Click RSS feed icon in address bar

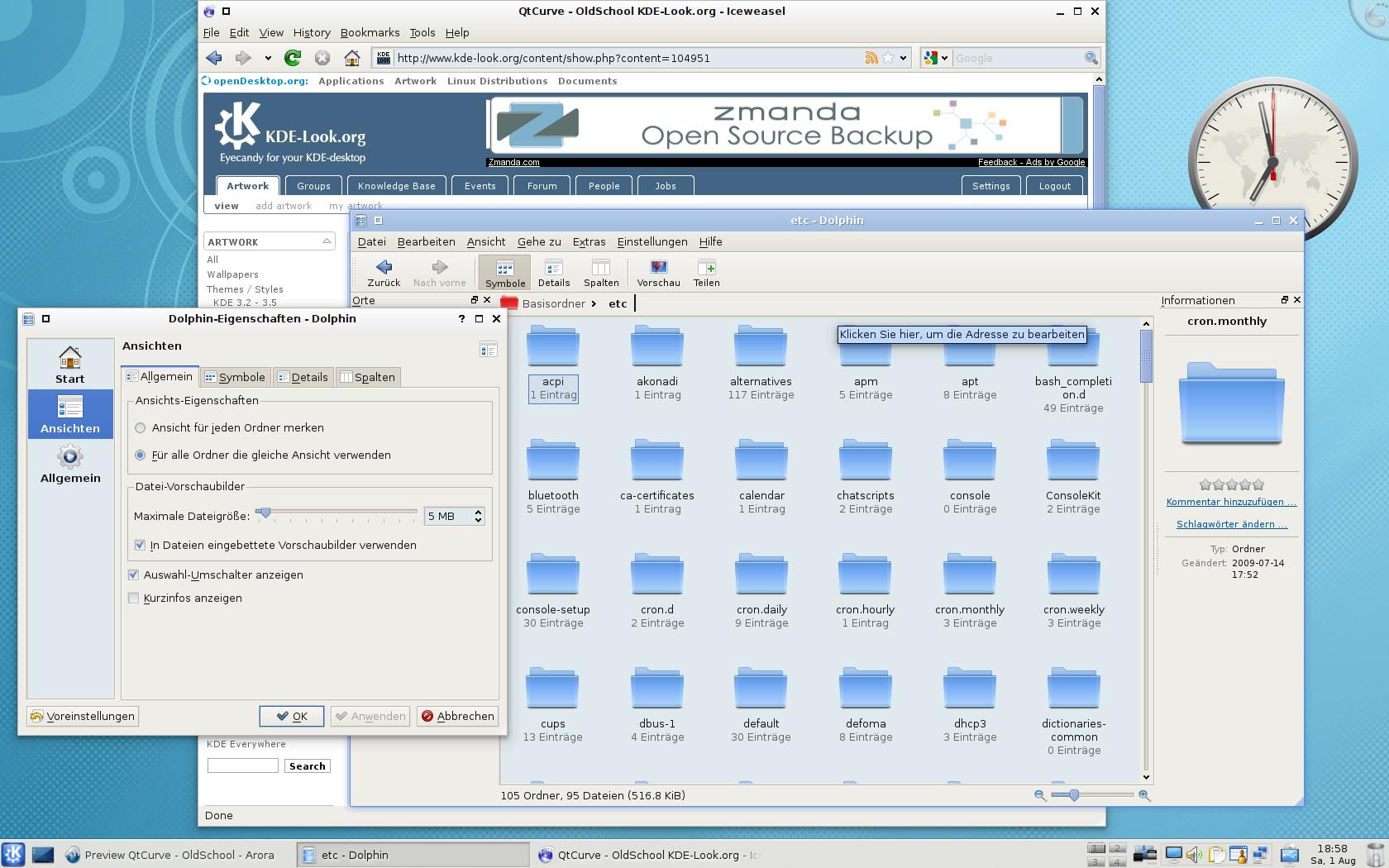coord(871,58)
